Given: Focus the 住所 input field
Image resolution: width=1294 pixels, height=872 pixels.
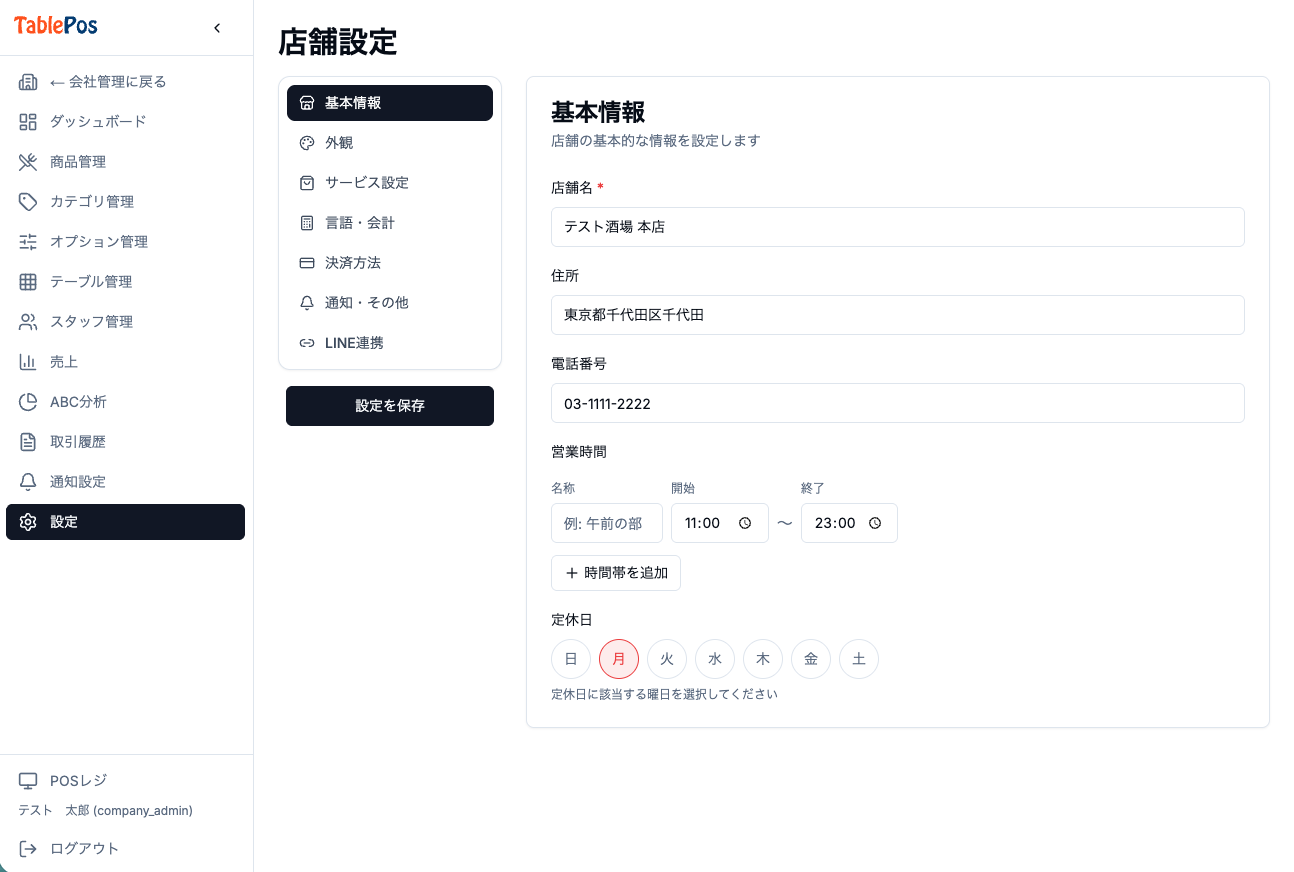Looking at the screenshot, I should tap(898, 315).
